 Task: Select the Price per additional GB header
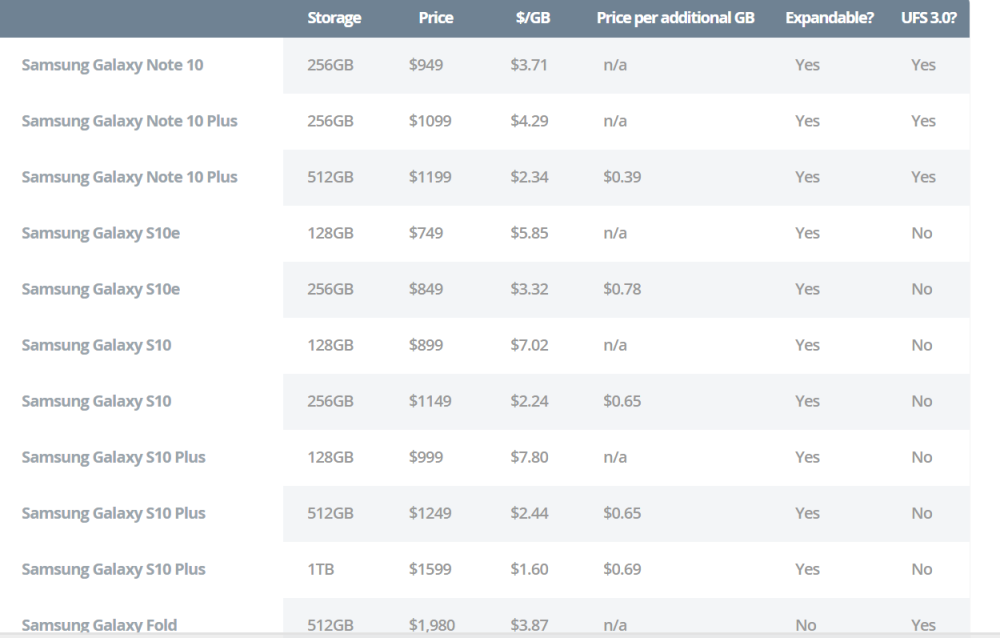(675, 18)
